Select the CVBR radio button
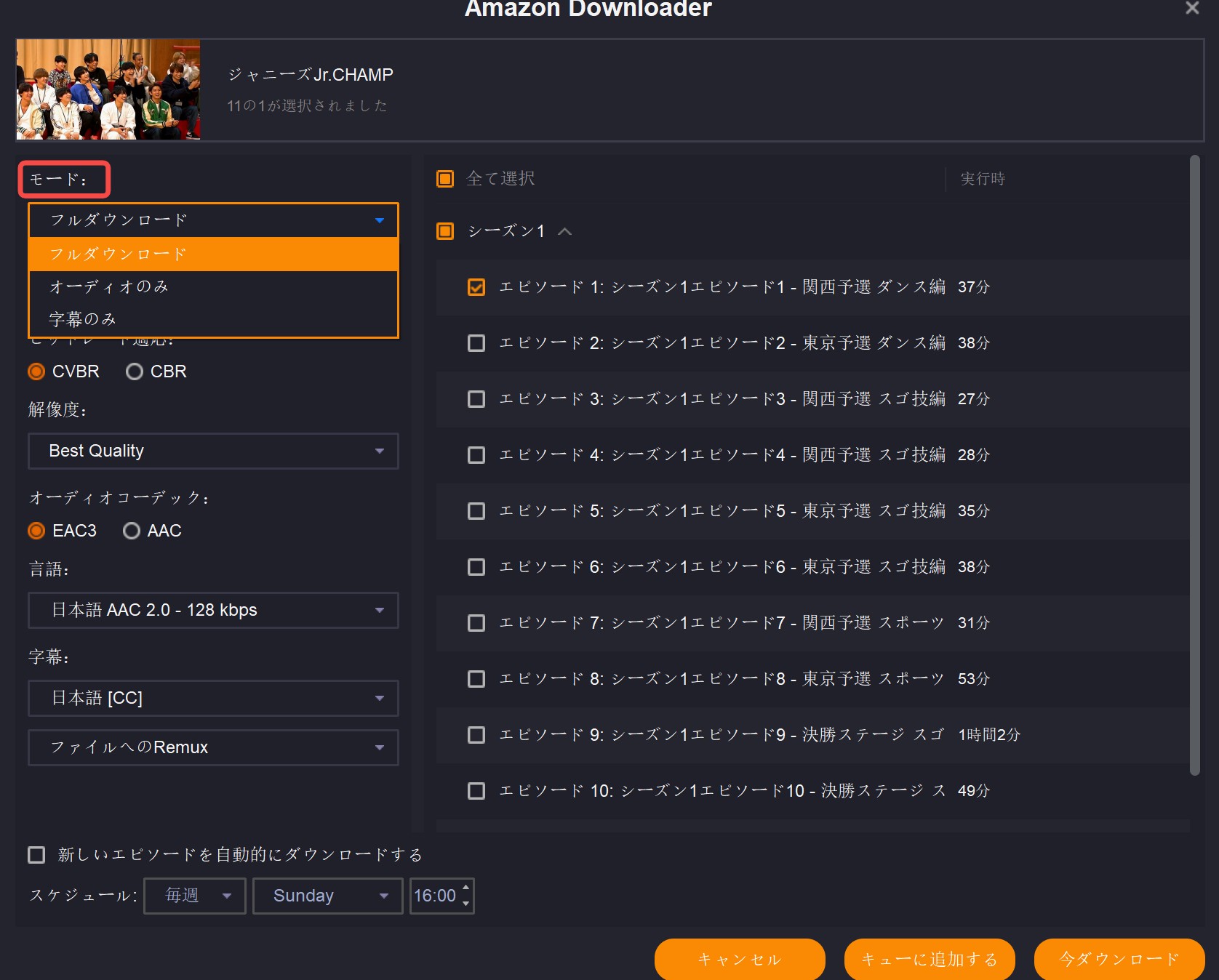 coord(36,371)
